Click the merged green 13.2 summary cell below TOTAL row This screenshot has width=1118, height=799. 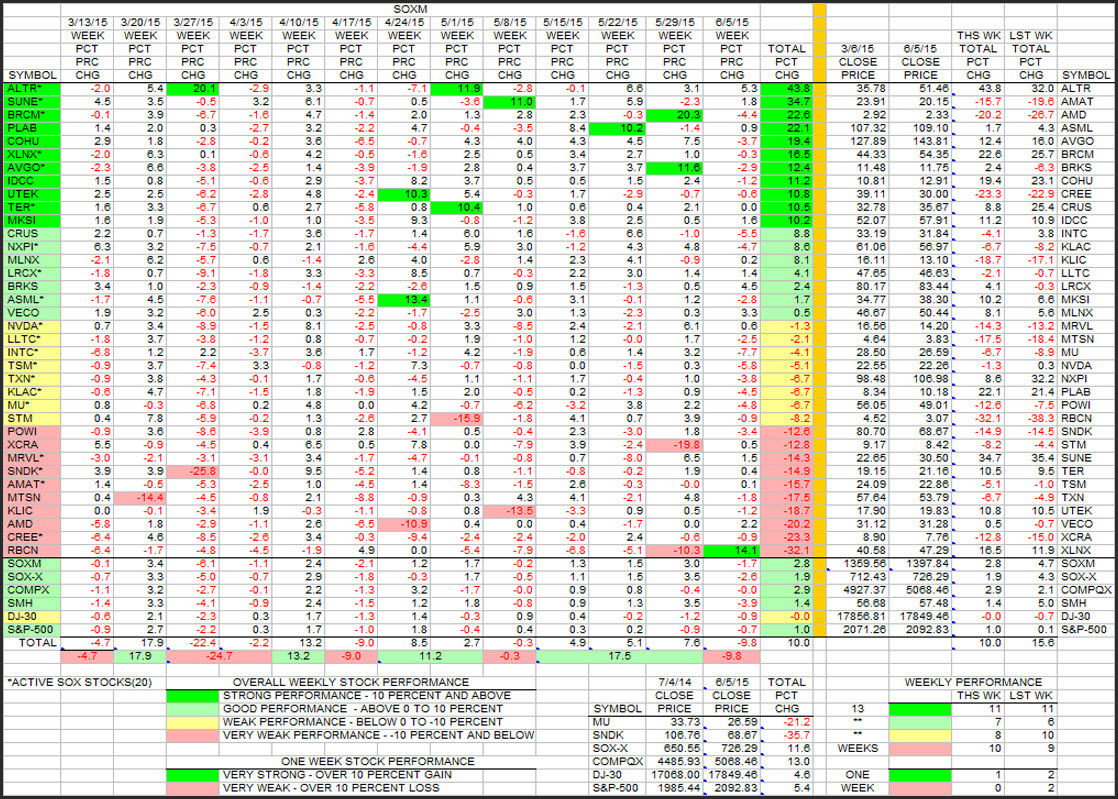298,656
